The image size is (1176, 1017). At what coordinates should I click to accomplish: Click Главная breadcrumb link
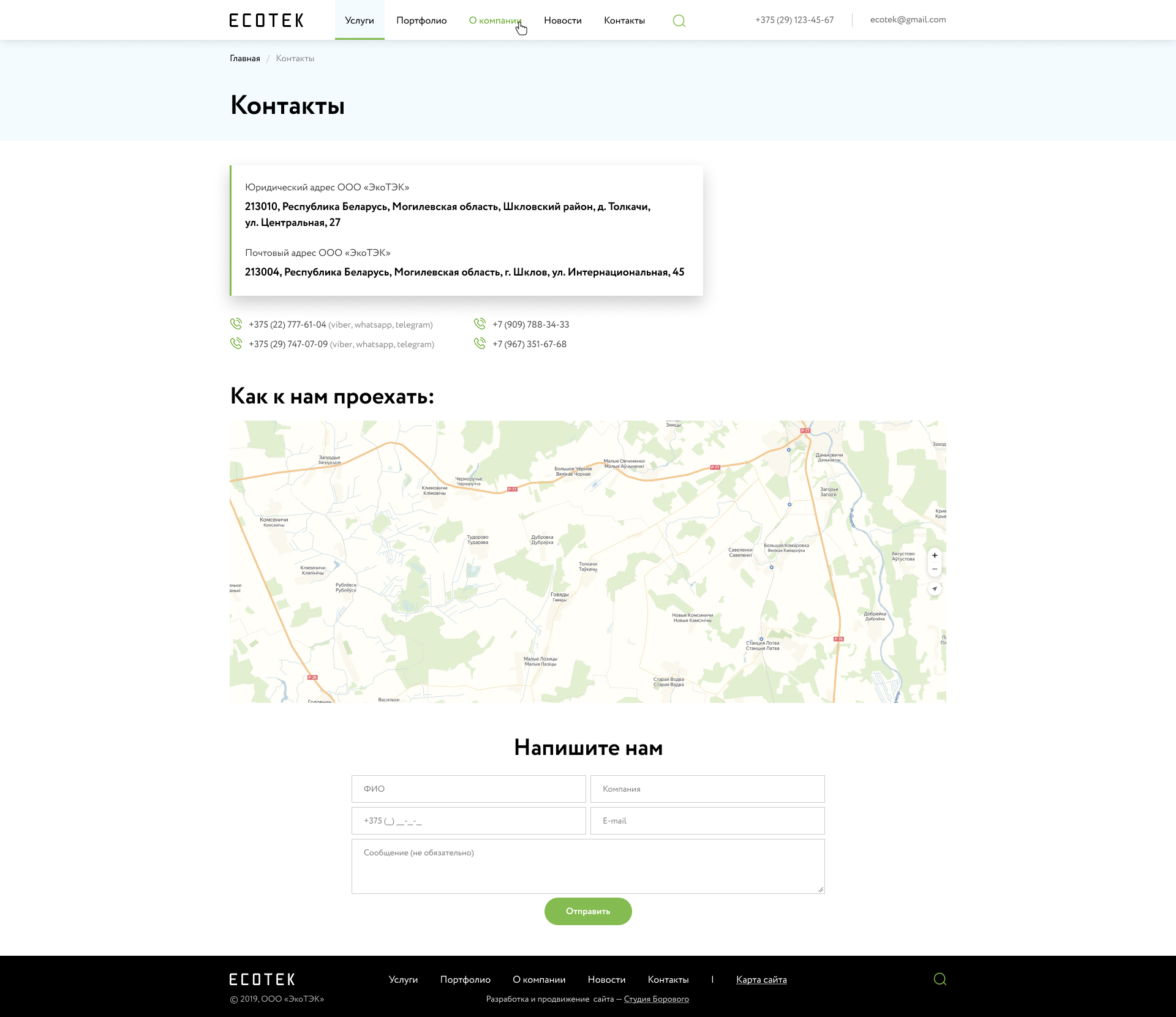[x=245, y=58]
